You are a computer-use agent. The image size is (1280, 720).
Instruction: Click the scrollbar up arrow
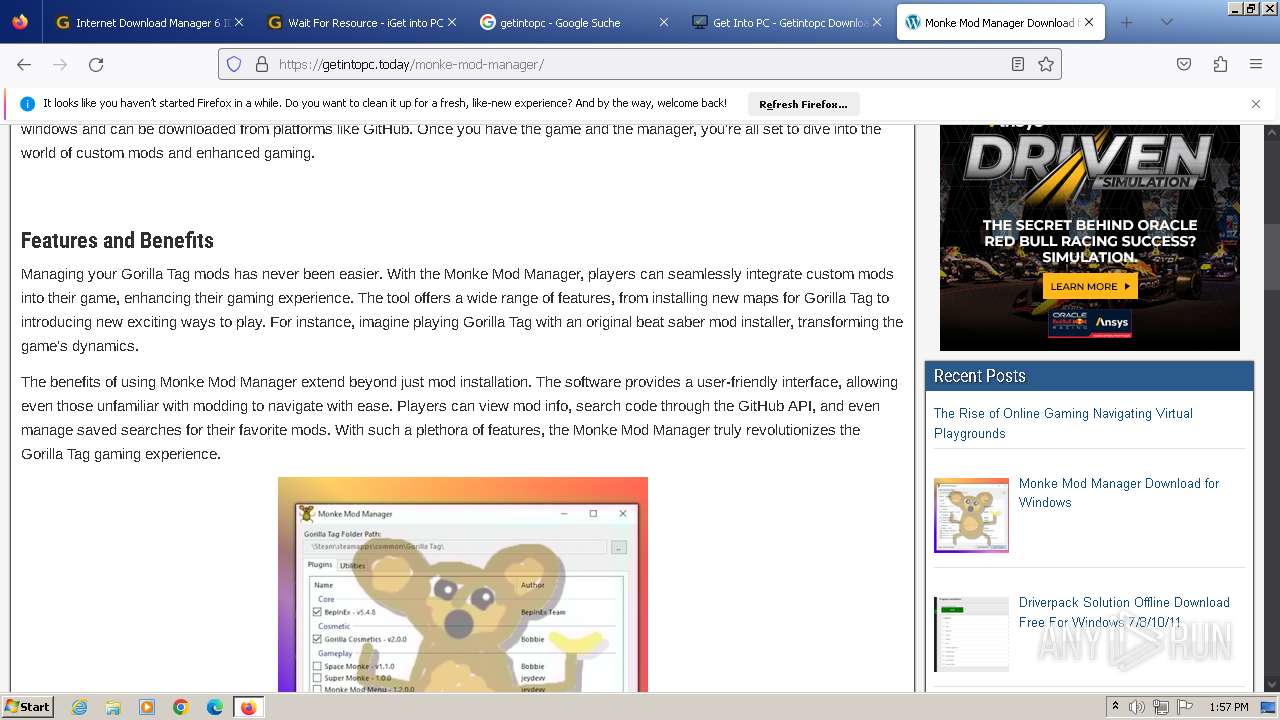[x=1271, y=130]
